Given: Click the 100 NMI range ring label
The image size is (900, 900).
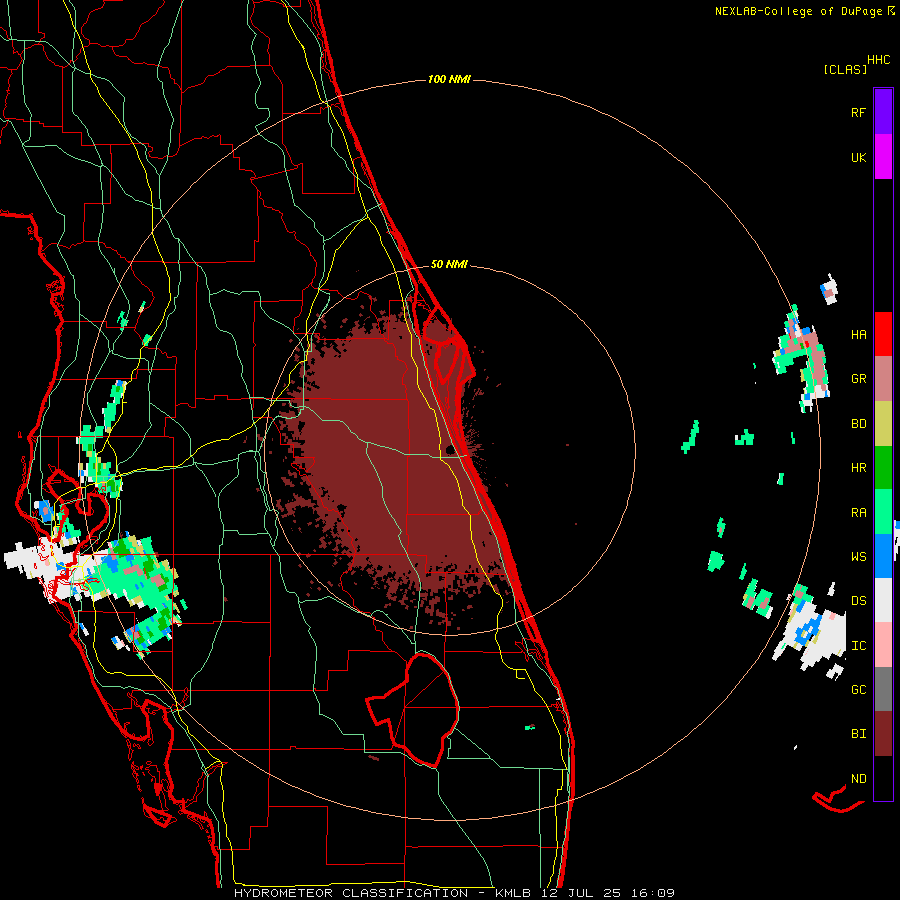Looking at the screenshot, I should (x=449, y=79).
